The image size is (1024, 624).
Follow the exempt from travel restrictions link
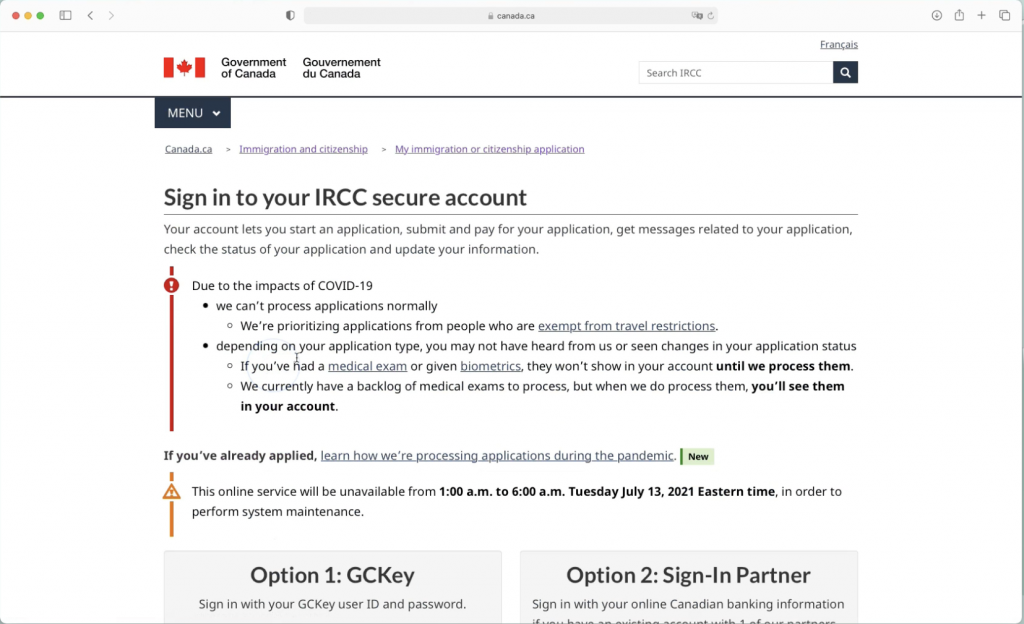point(626,326)
